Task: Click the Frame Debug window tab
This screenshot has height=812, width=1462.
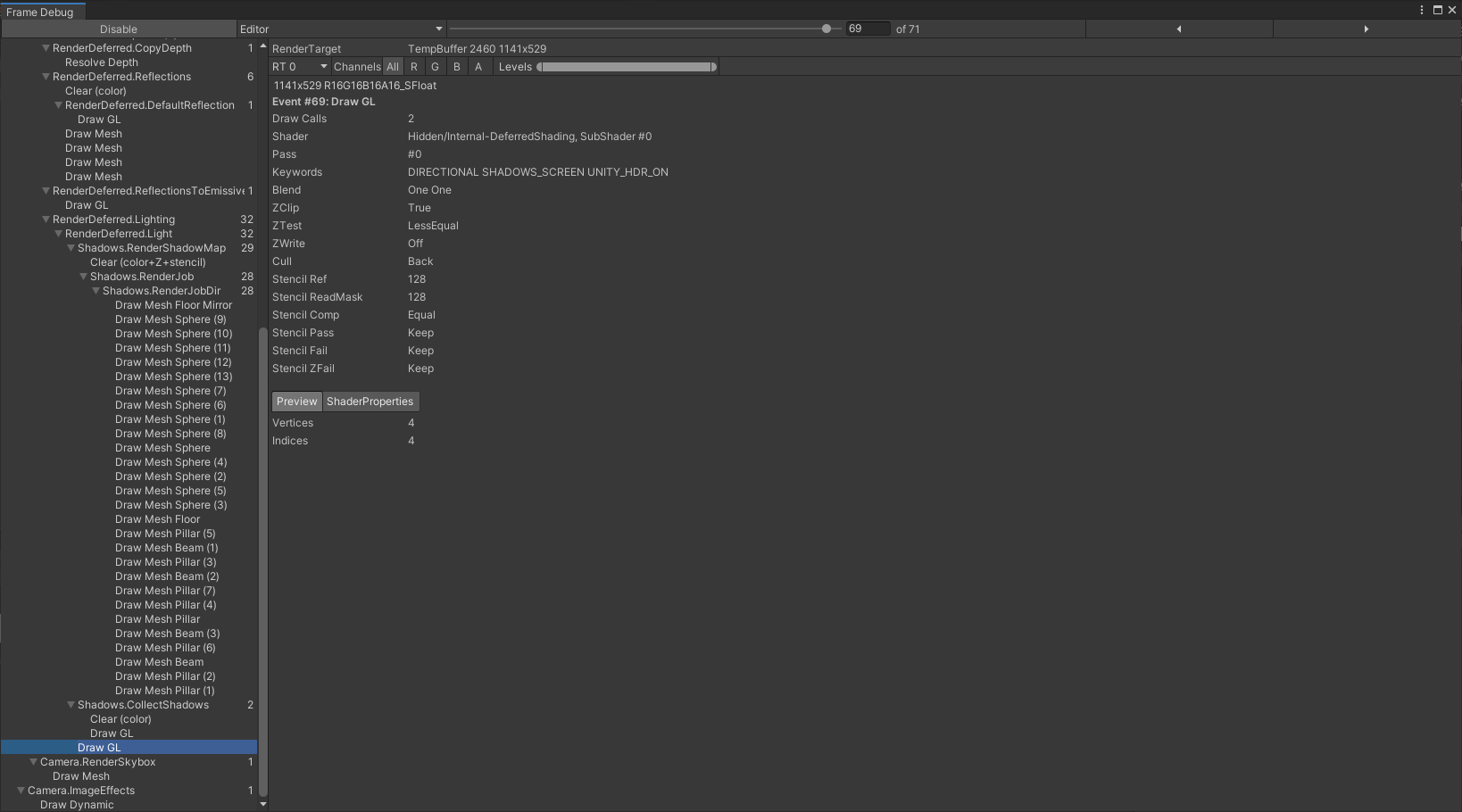Action: [42, 12]
